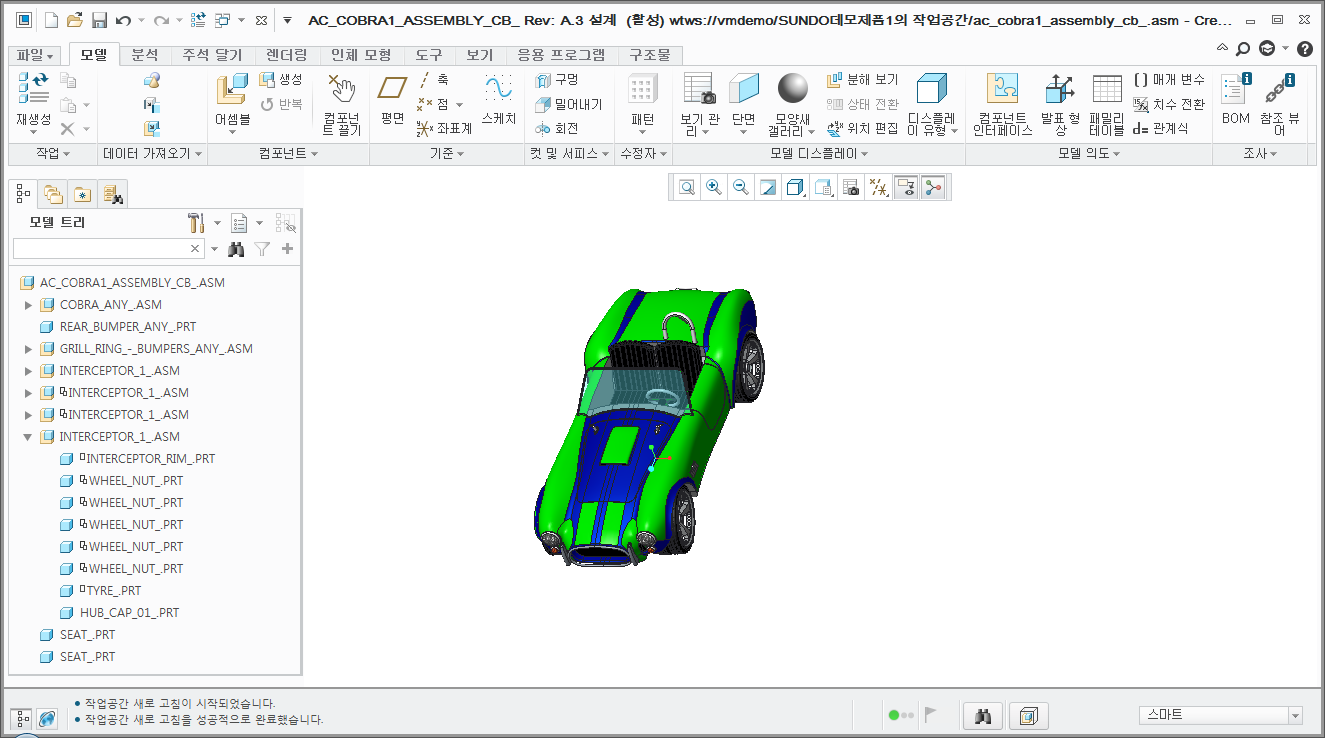Click inside the model tree search field
Image resolution: width=1325 pixels, height=738 pixels.
tap(100, 247)
